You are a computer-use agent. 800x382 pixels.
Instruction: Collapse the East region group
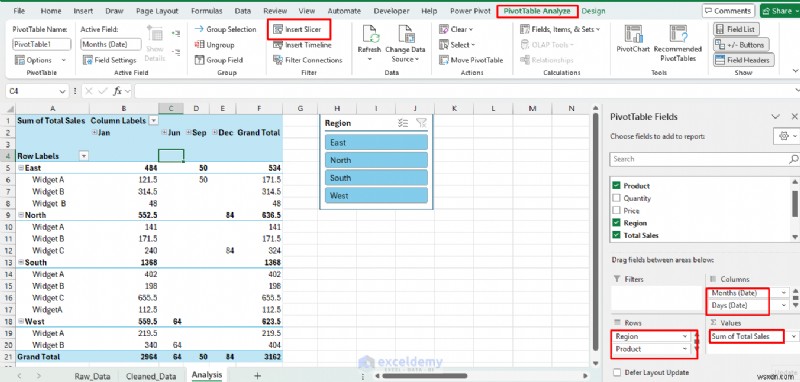coord(21,168)
